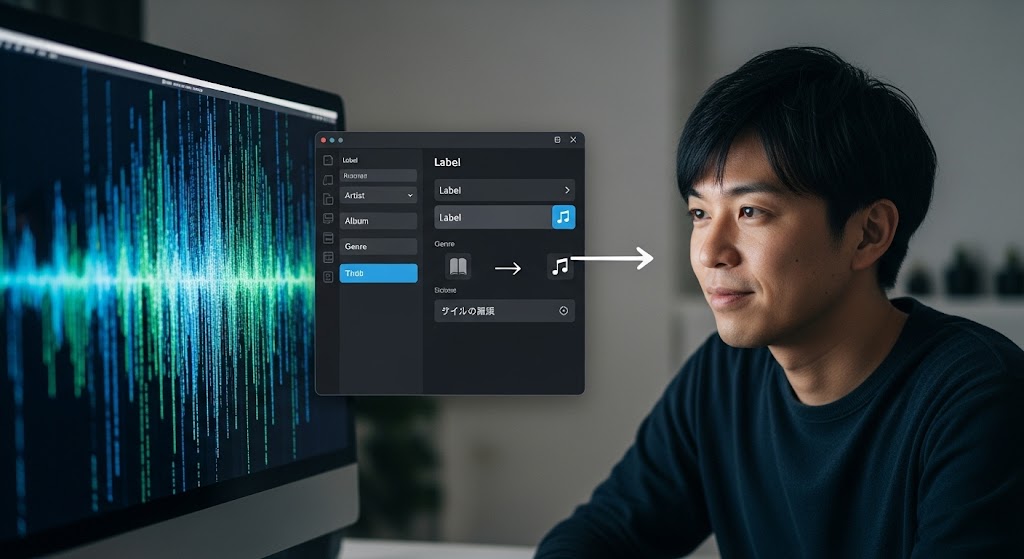
Task: Select the horizontal split panel sidebar icon
Action: (328, 238)
